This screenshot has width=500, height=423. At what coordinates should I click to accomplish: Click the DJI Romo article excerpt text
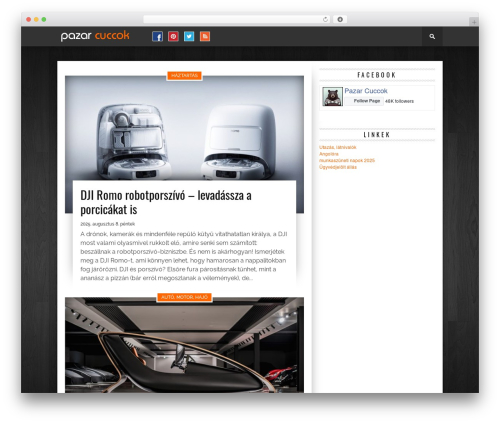(x=184, y=256)
